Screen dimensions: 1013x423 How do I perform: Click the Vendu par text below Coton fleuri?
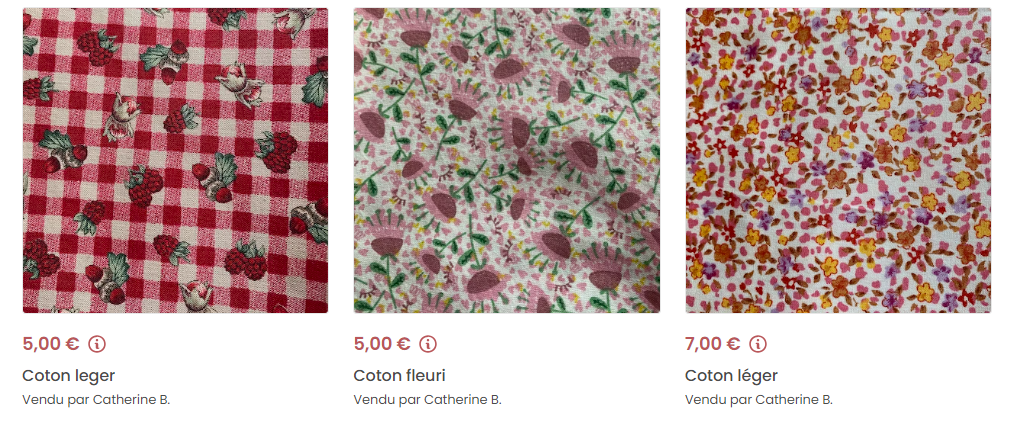click(x=387, y=400)
